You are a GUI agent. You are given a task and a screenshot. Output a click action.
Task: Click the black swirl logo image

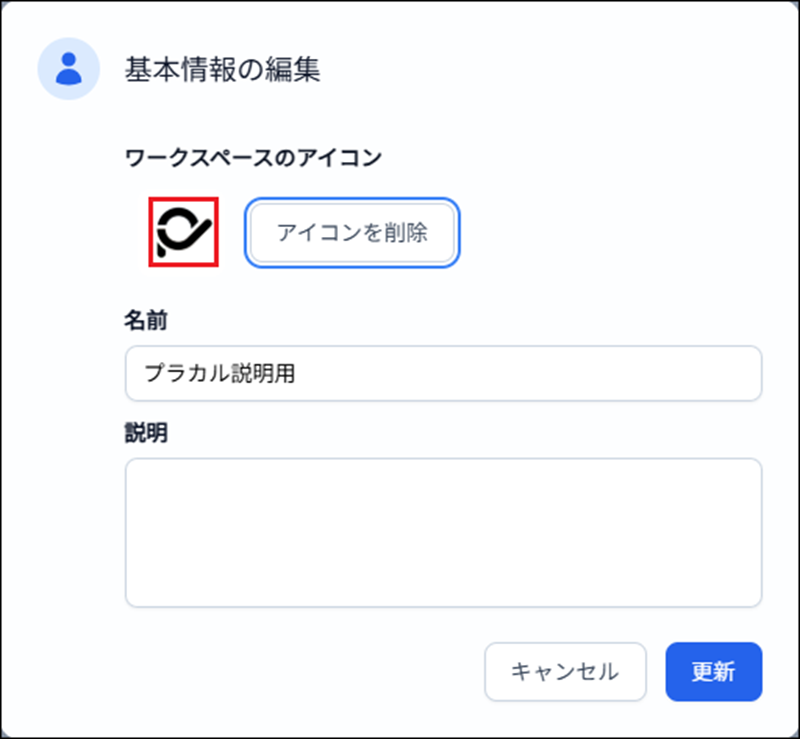pos(184,232)
